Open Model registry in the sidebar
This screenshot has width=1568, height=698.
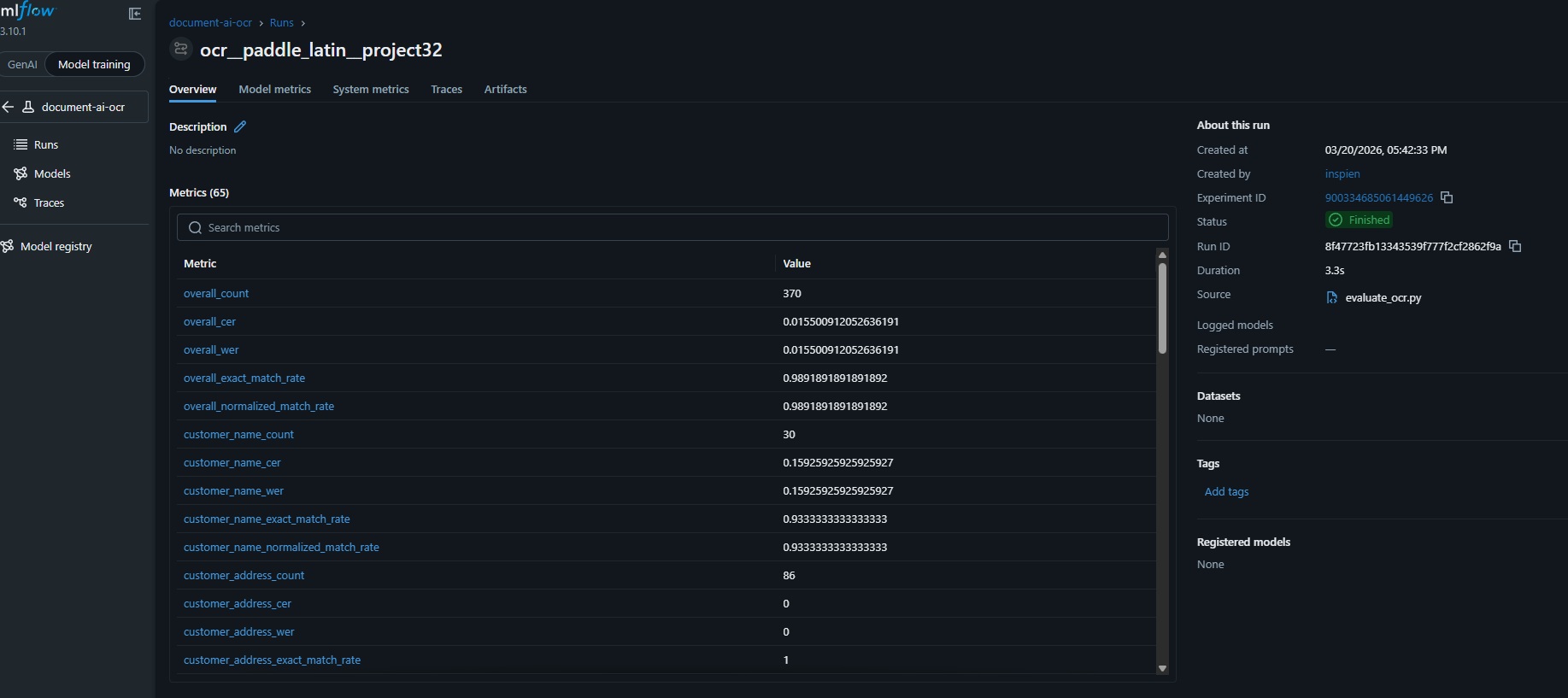point(56,246)
